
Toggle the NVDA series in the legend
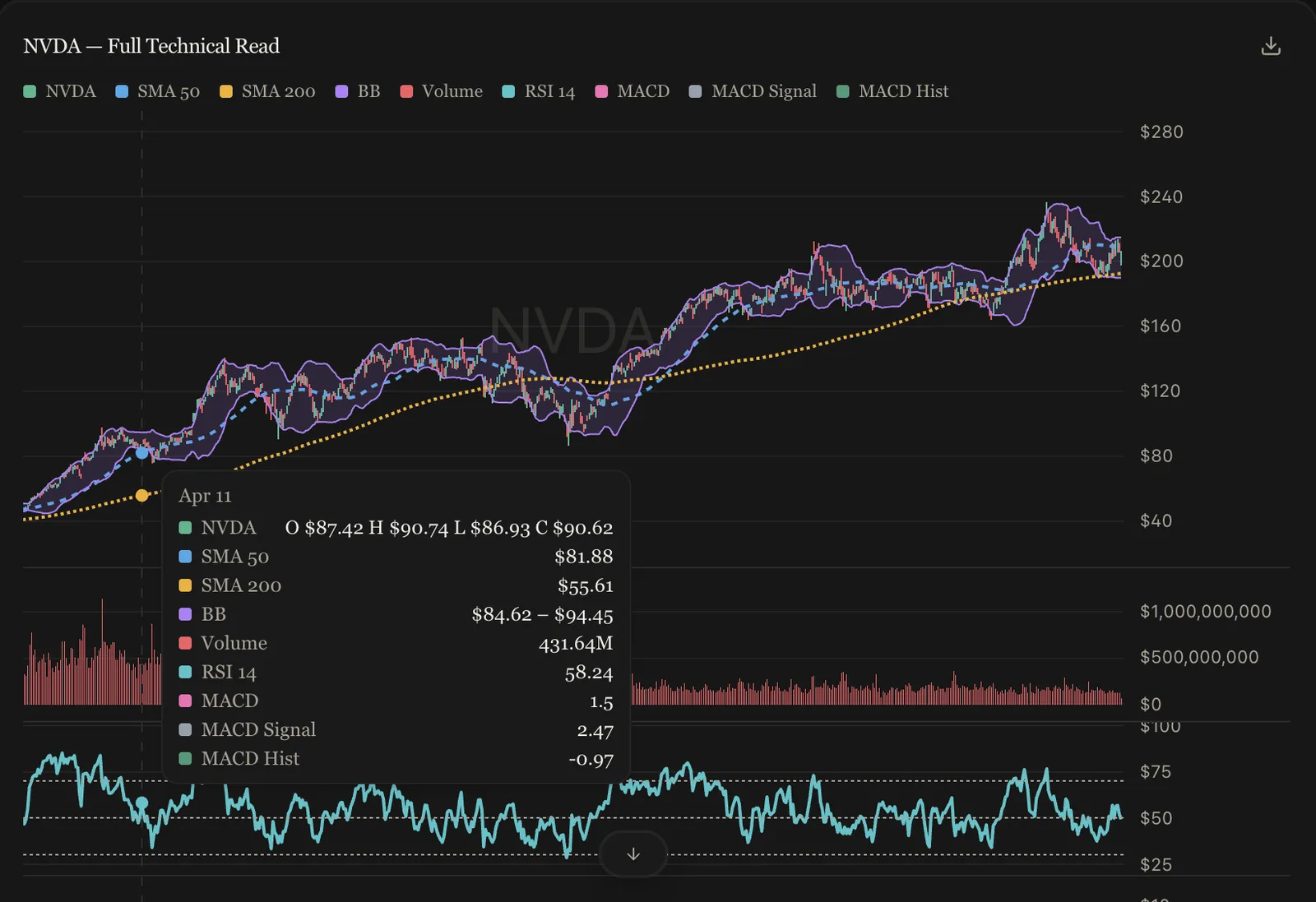60,91
